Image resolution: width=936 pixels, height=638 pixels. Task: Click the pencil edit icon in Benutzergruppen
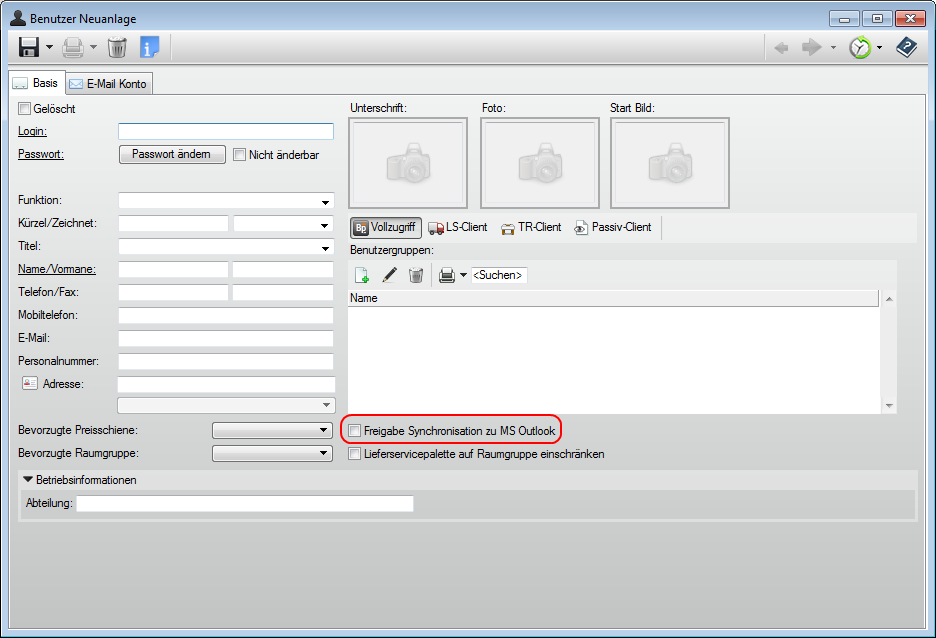click(390, 275)
